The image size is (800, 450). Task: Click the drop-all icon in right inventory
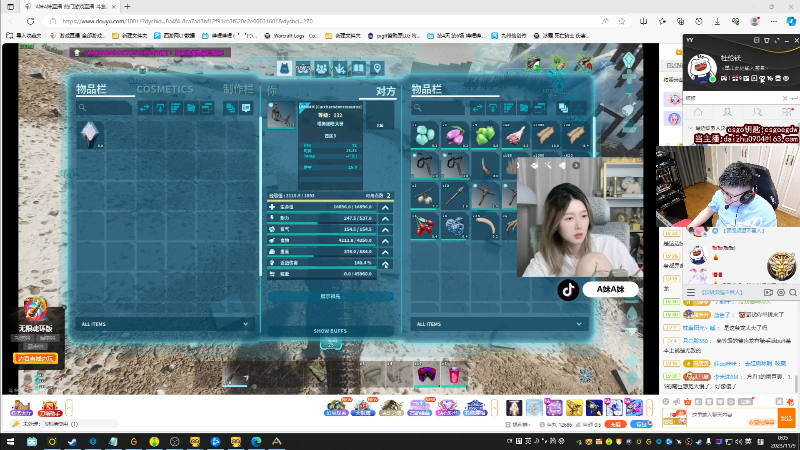[493, 108]
